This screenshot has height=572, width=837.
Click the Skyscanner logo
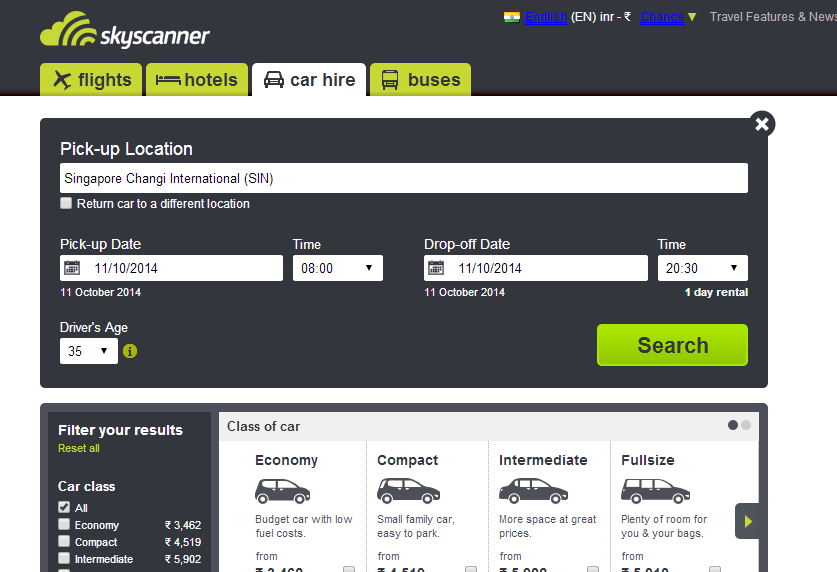125,30
